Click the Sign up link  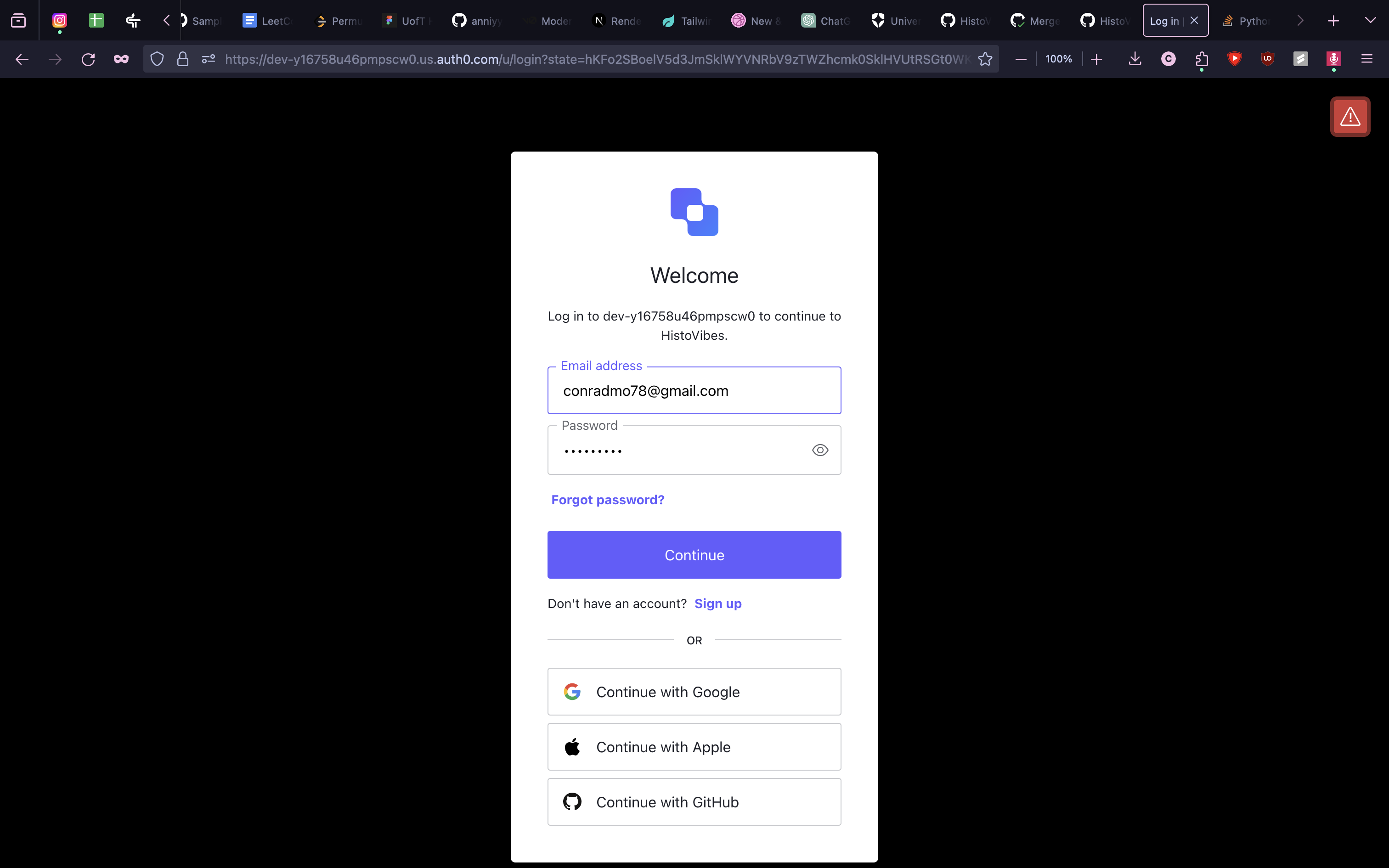pyautogui.click(x=717, y=603)
